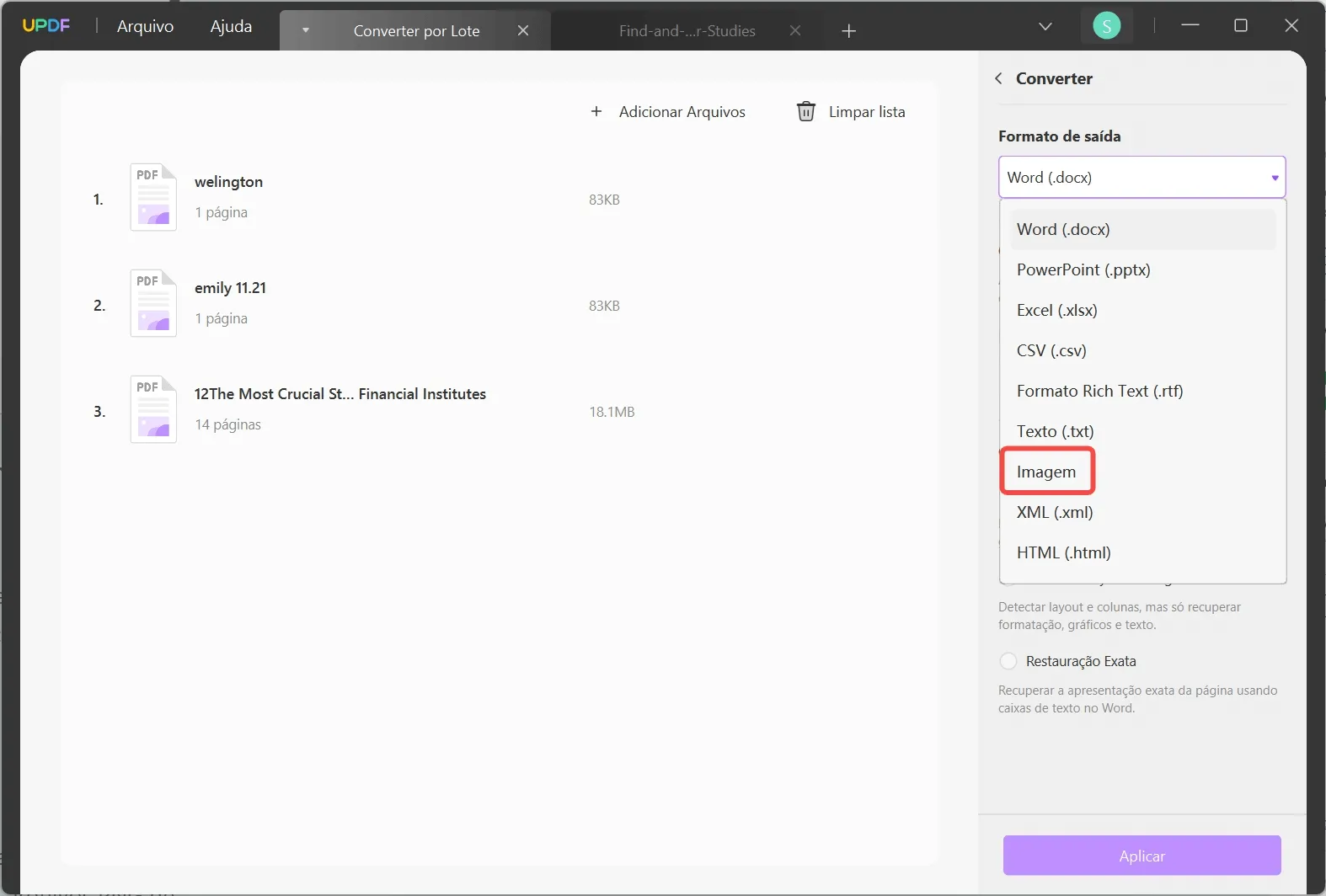
Task: Click Adicionar Arquivos button
Action: (668, 112)
